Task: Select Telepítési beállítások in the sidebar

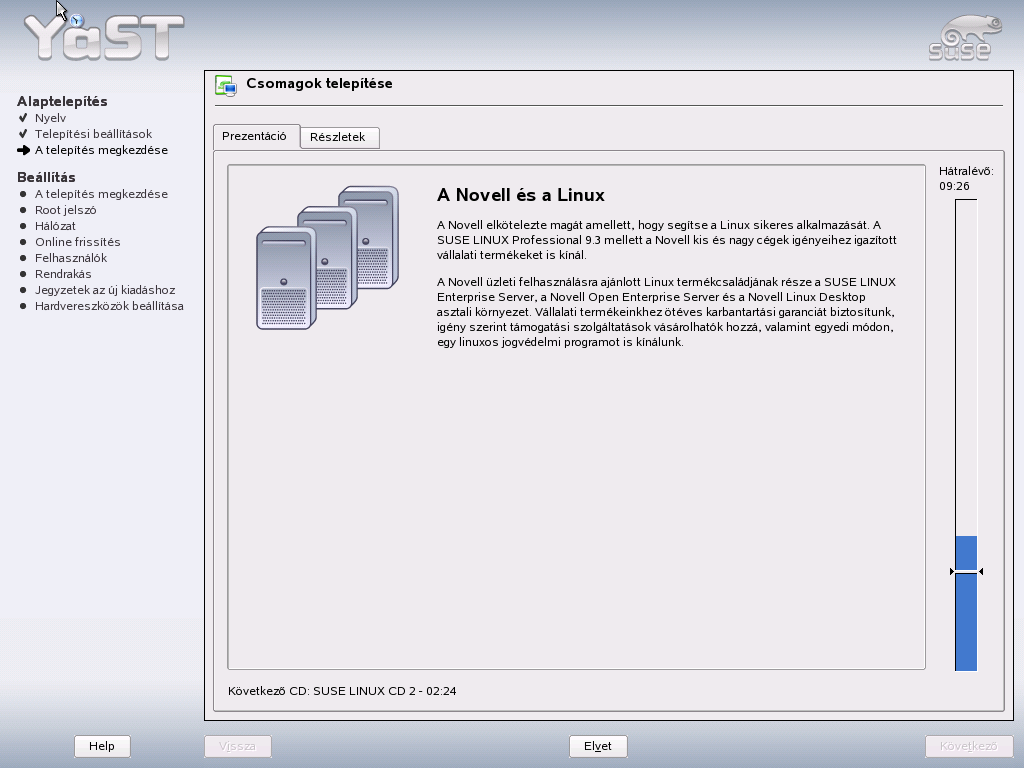Action: 93,134
